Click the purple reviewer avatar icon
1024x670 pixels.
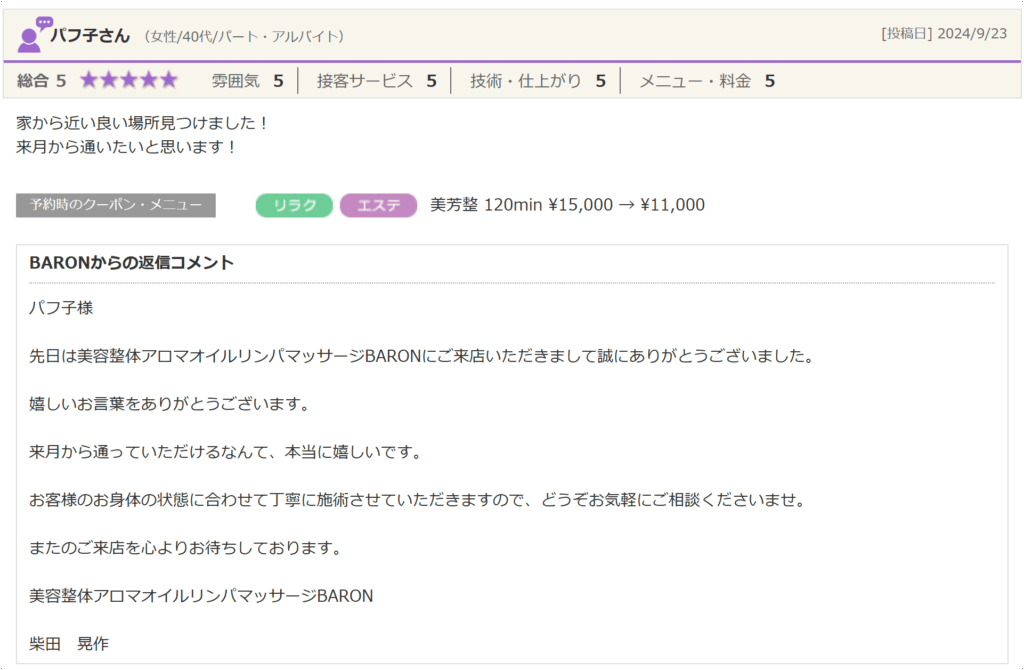(32, 35)
